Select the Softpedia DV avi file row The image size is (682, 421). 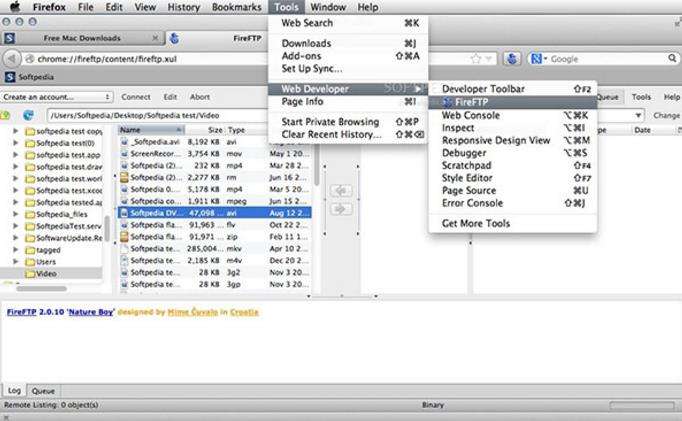coord(215,213)
